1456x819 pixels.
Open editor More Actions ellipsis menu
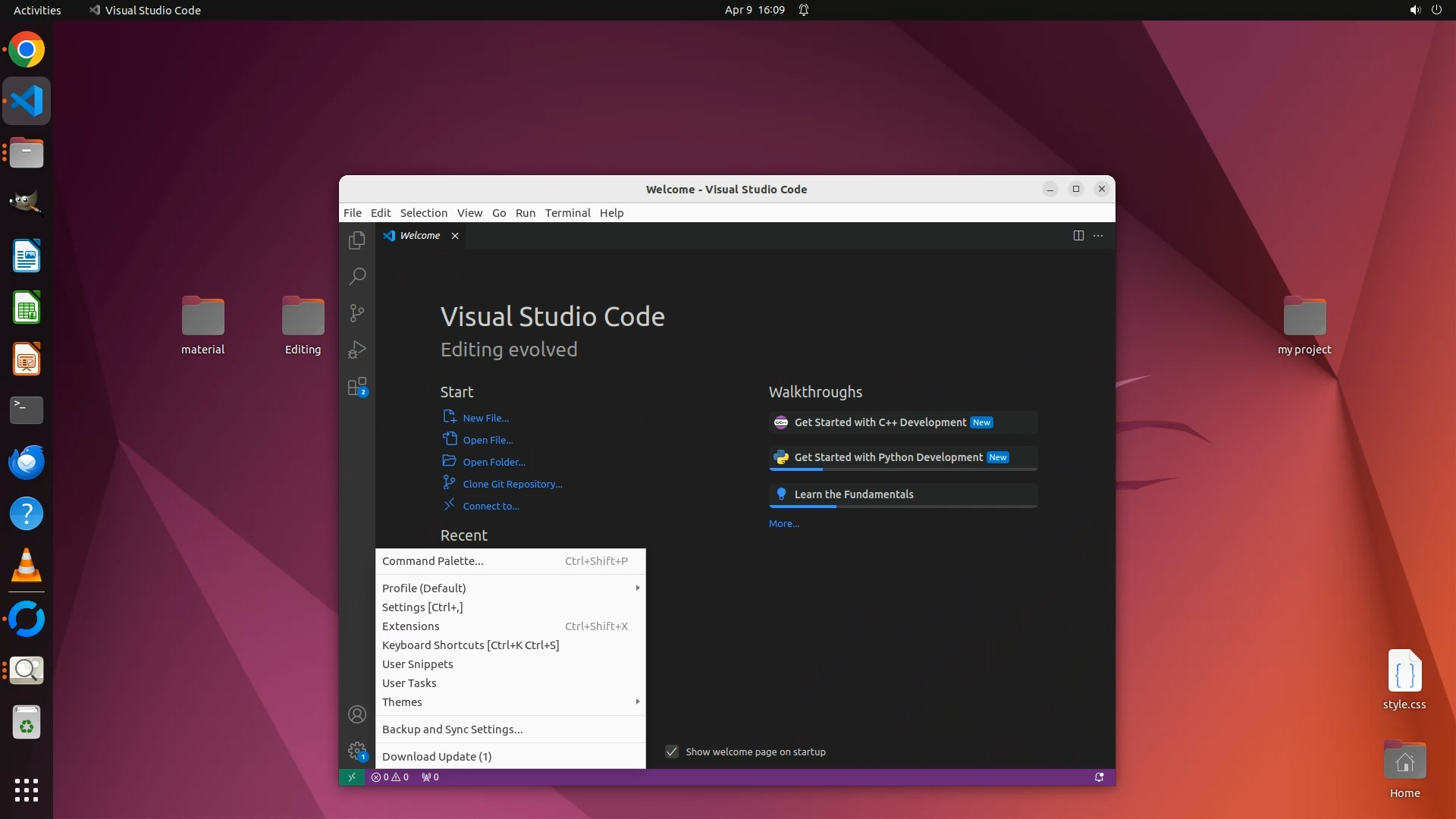click(1098, 236)
